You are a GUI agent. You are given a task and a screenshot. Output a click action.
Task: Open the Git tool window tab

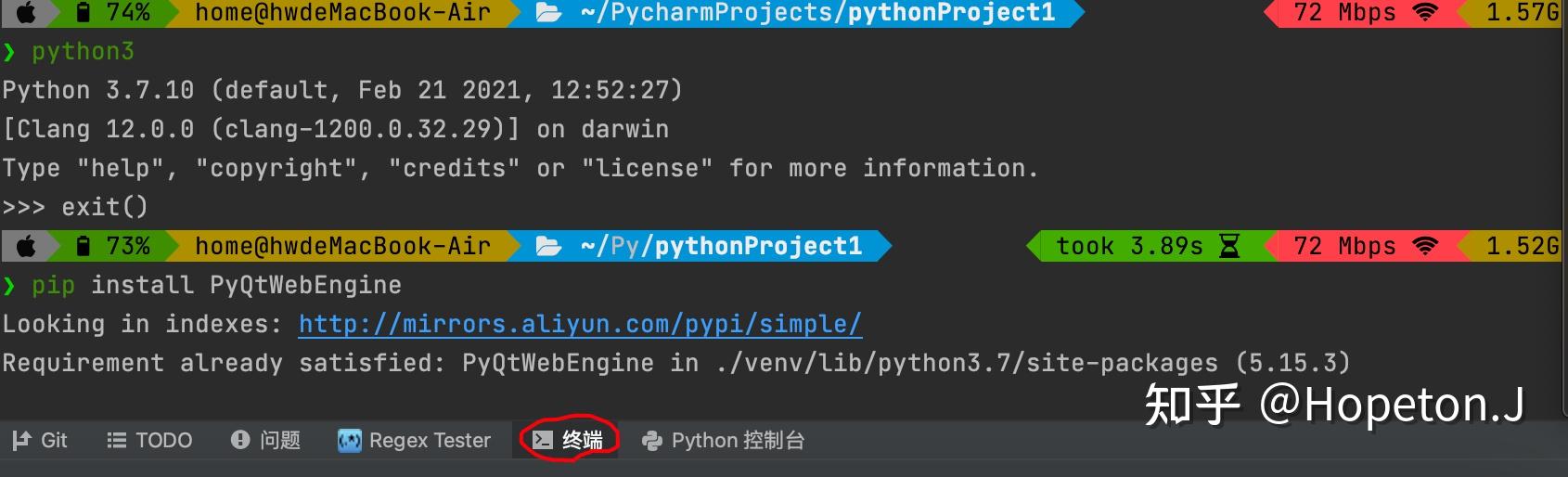[40, 441]
